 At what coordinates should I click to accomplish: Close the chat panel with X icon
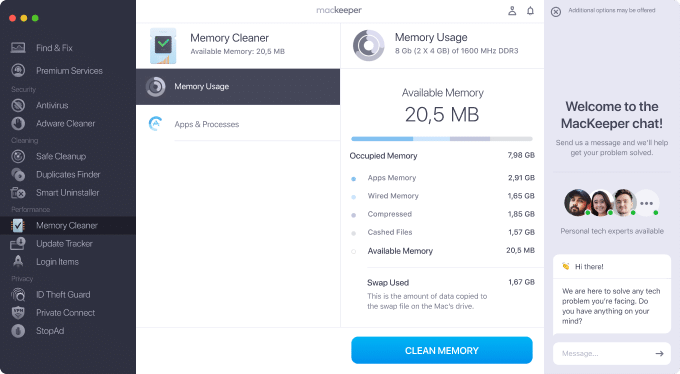point(556,12)
